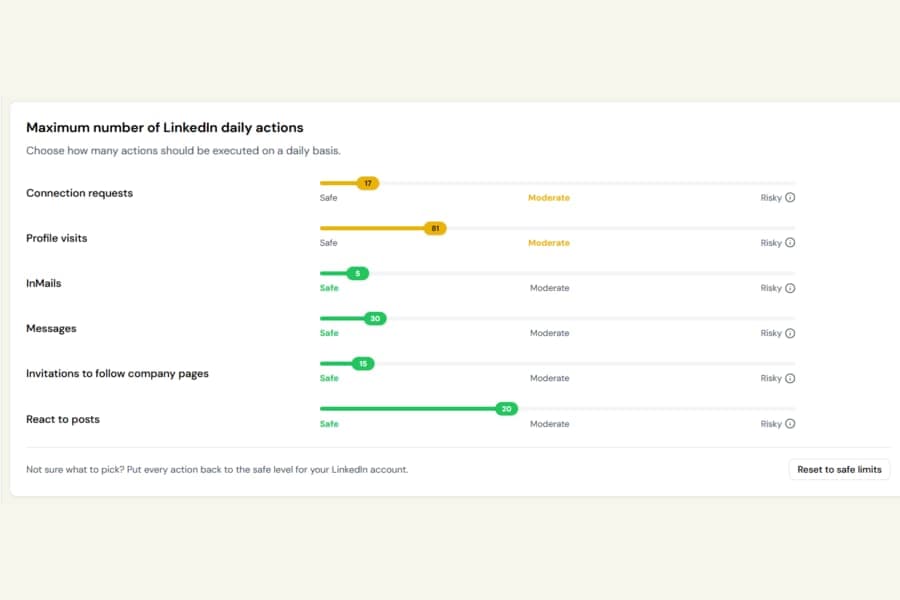
Task: Click the Profile visits slider handle showing 81
Action: (x=435, y=229)
